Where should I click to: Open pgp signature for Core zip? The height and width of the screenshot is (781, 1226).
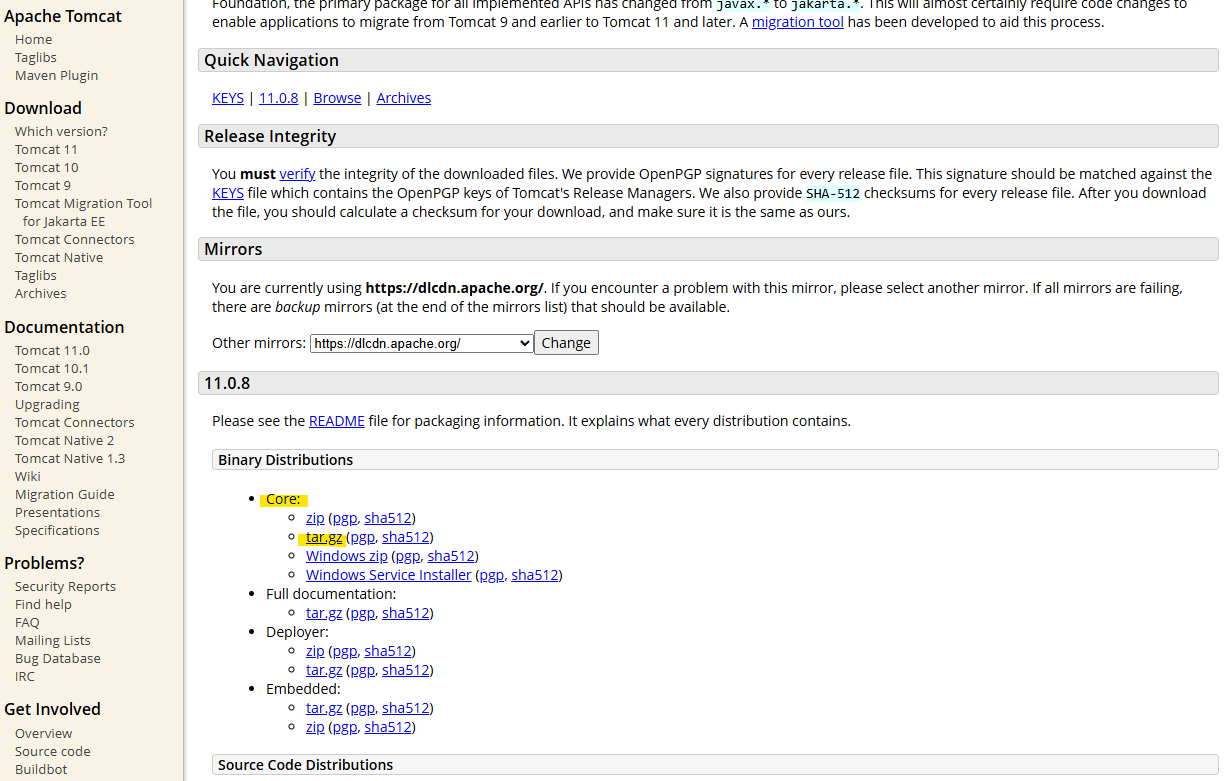click(x=344, y=518)
